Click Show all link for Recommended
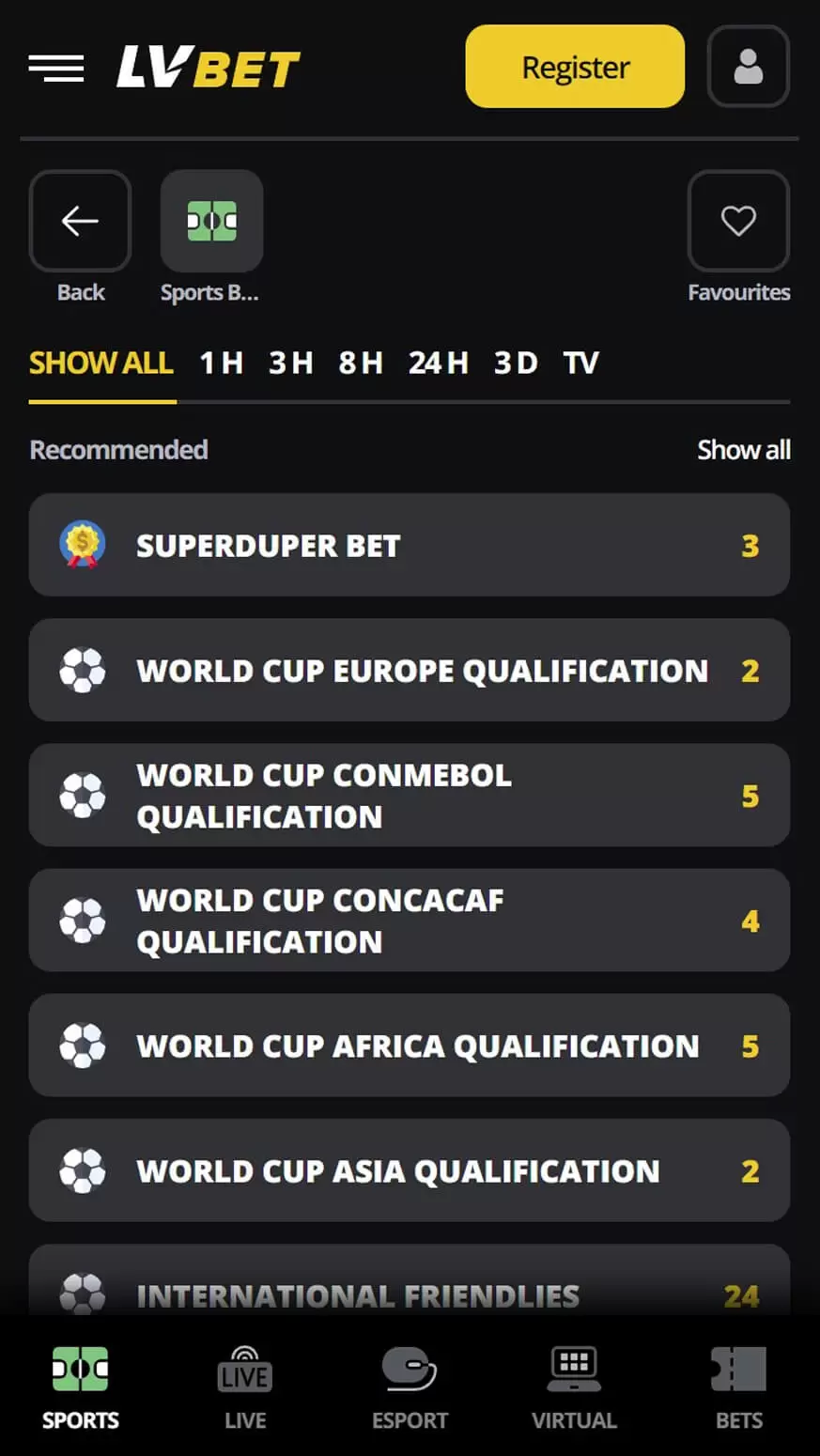Screen dimensions: 820x1456 [743, 450]
